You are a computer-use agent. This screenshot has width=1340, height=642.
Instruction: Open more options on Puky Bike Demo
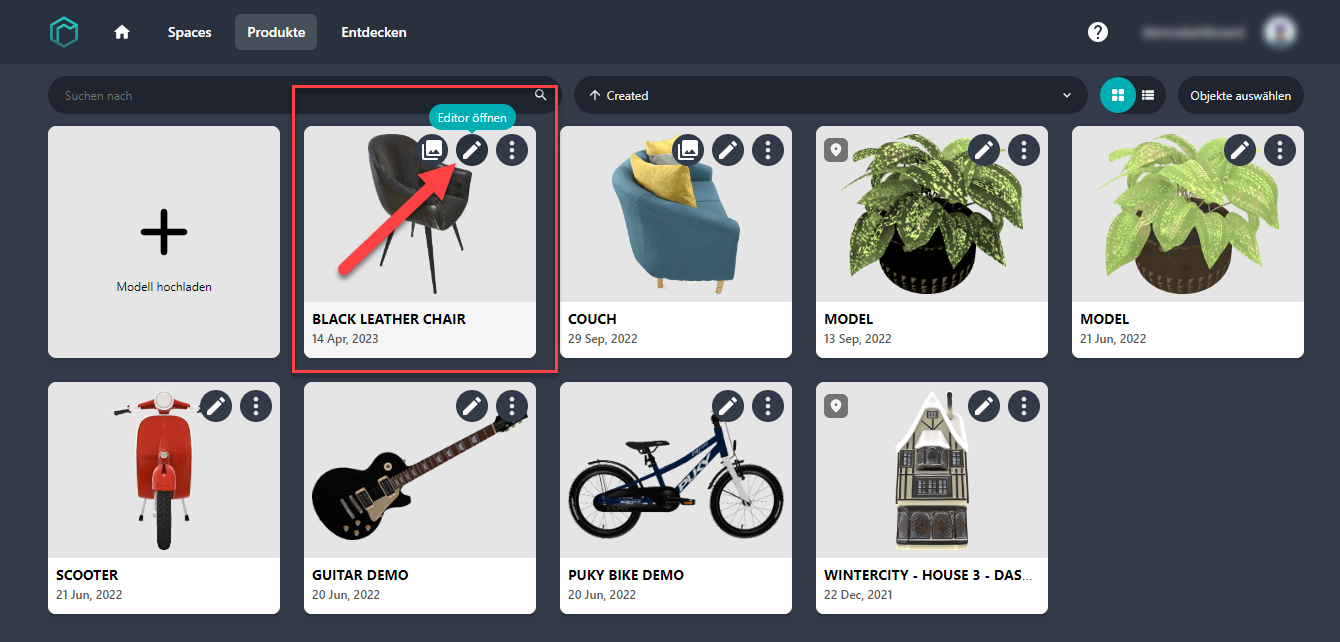click(768, 406)
